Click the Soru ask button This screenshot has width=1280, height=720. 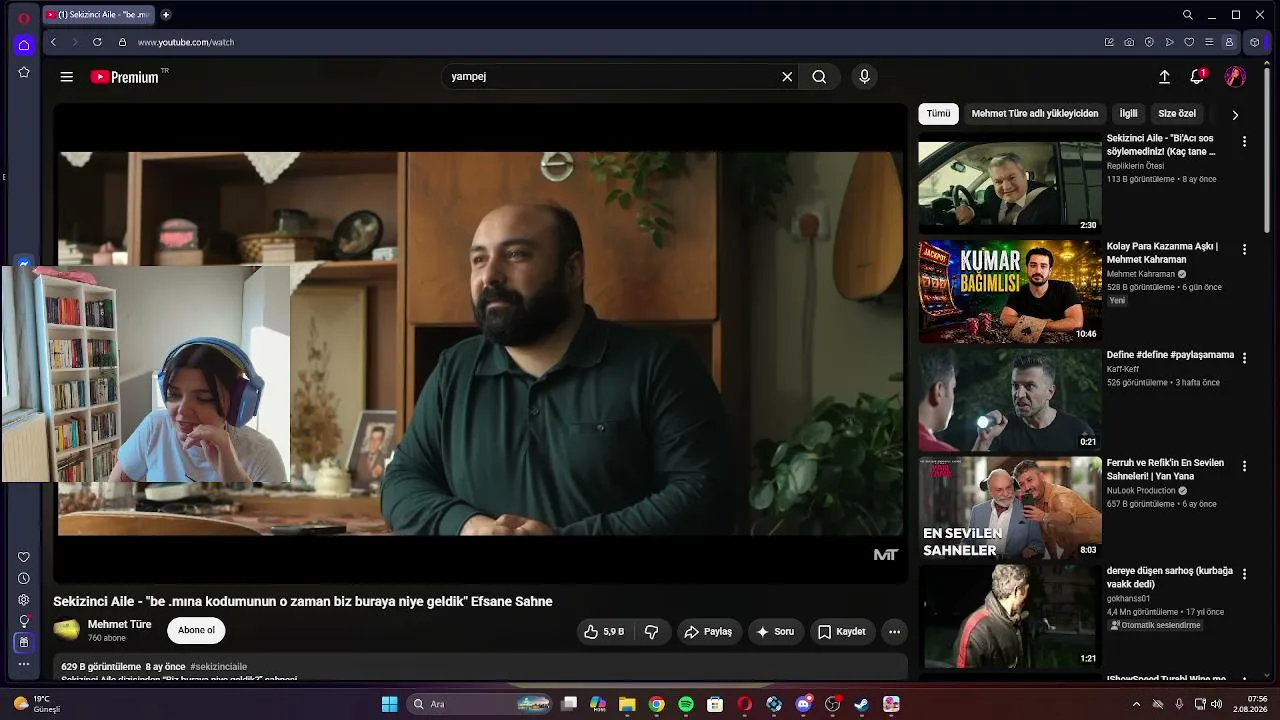(775, 631)
